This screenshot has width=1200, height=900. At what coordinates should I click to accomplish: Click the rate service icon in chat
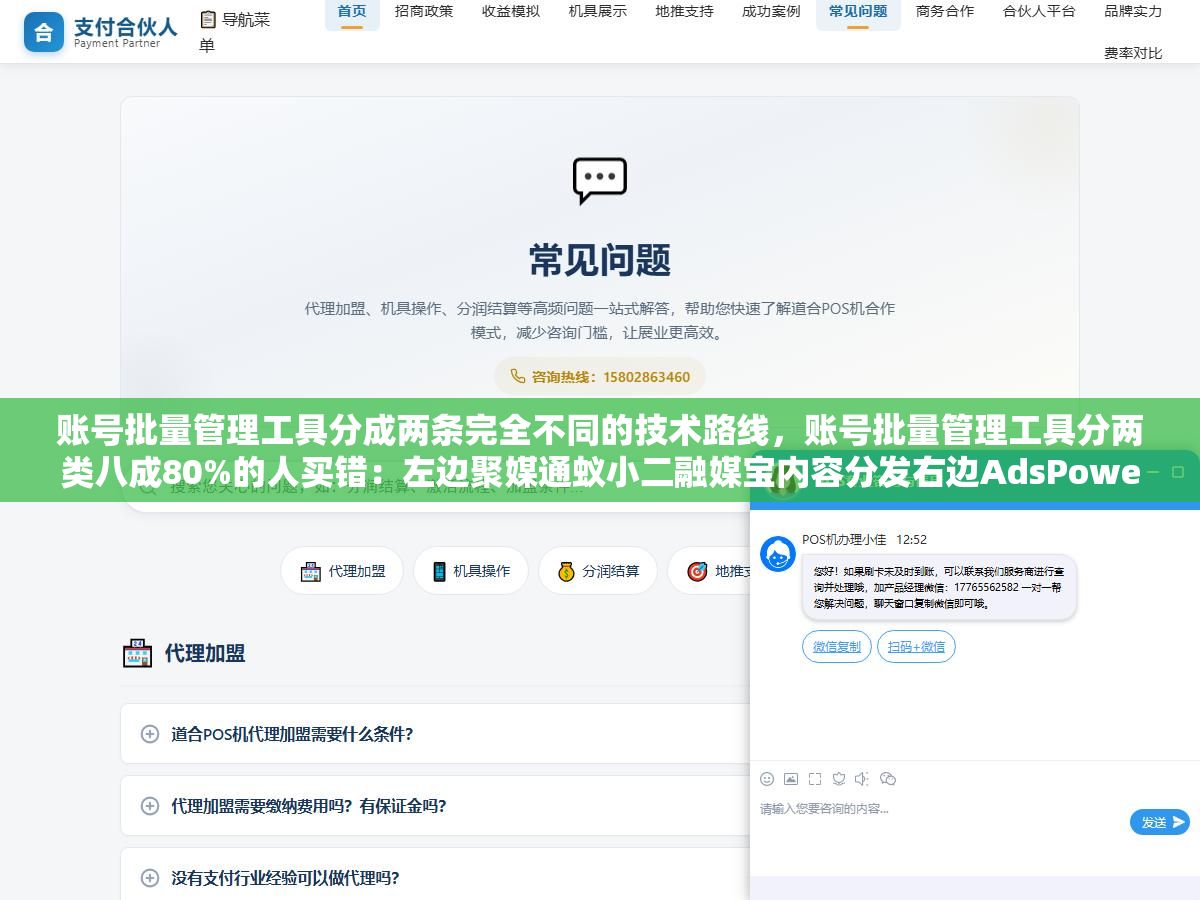coord(839,779)
